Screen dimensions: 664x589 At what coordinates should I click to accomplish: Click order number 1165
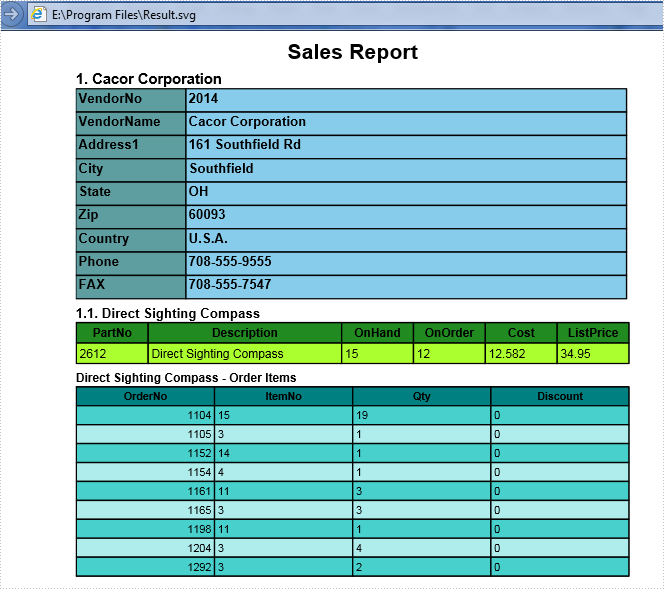[x=145, y=510]
